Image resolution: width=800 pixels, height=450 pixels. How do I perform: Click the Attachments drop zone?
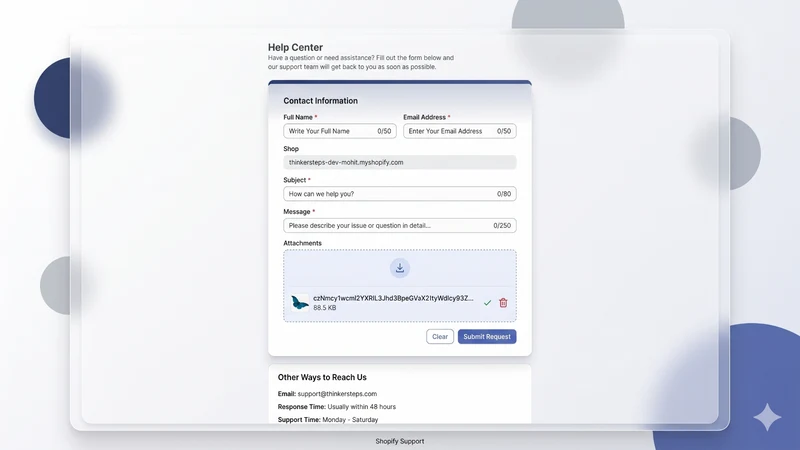pos(399,286)
